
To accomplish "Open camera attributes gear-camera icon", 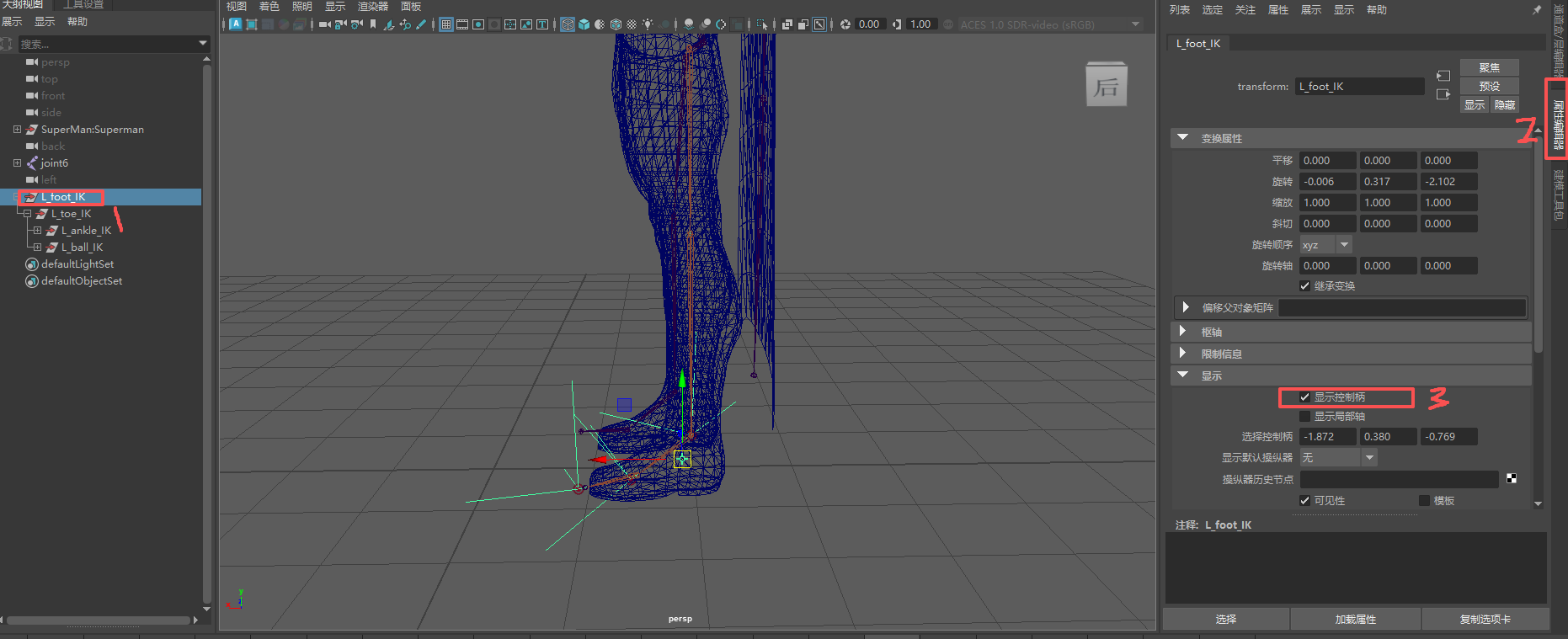I will 356,24.
